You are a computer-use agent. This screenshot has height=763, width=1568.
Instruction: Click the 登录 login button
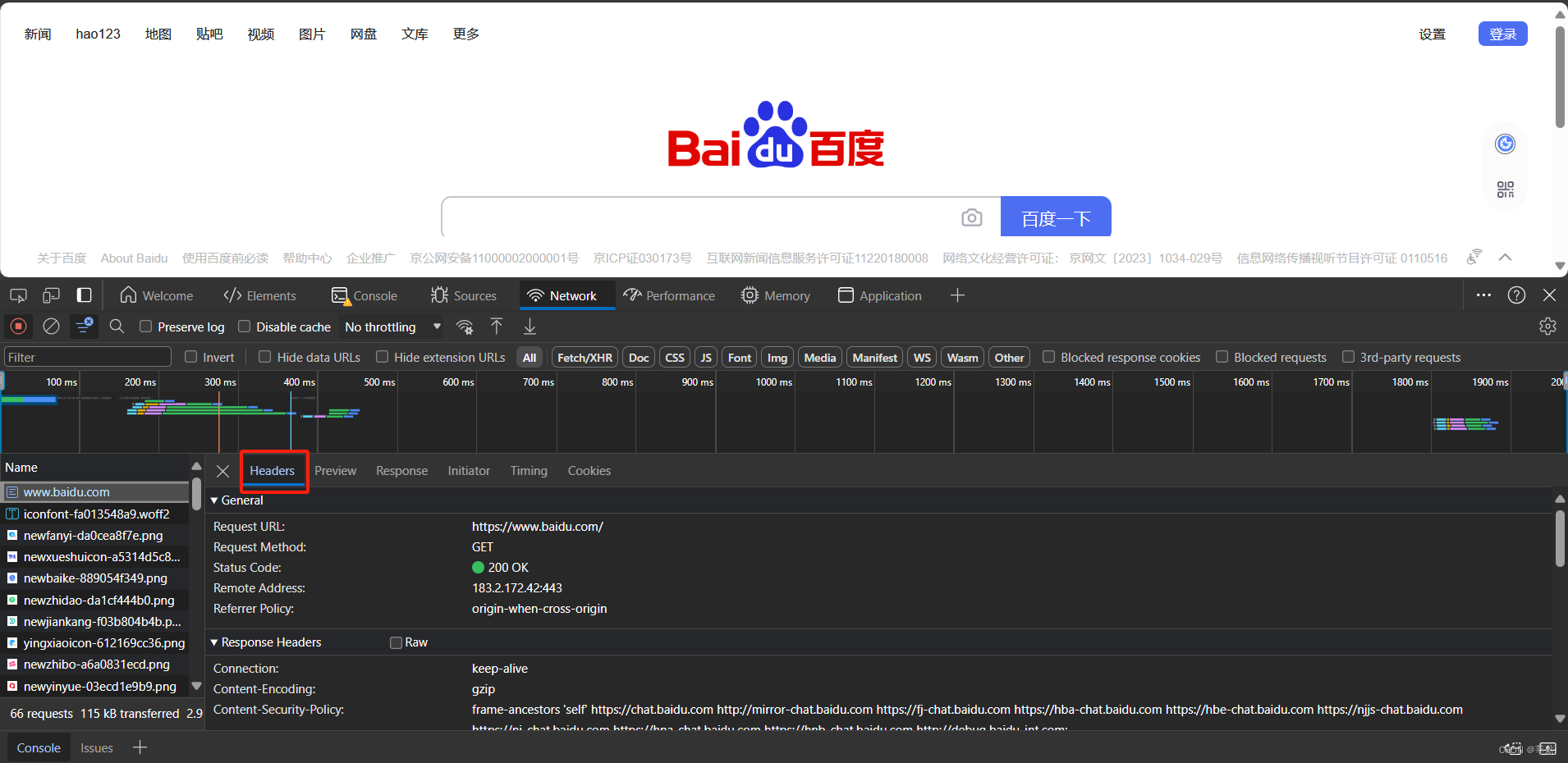pos(1503,34)
